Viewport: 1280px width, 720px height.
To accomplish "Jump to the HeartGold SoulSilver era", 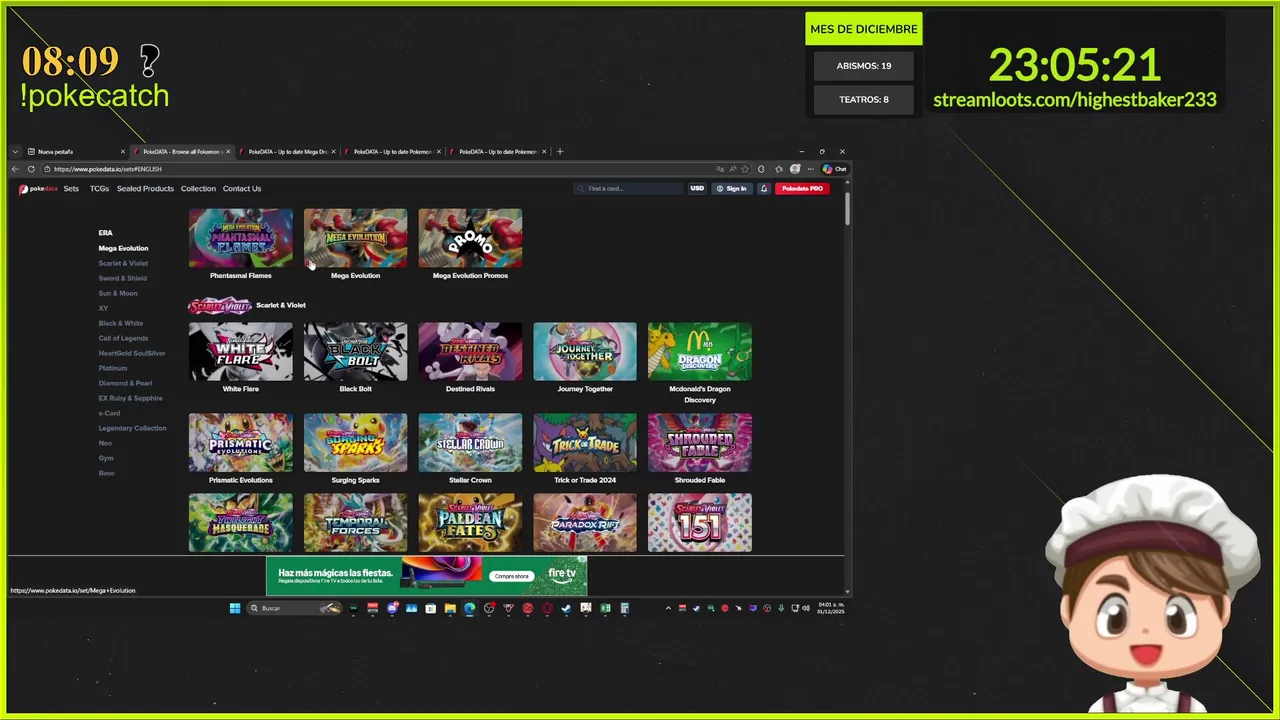I will 132,353.
